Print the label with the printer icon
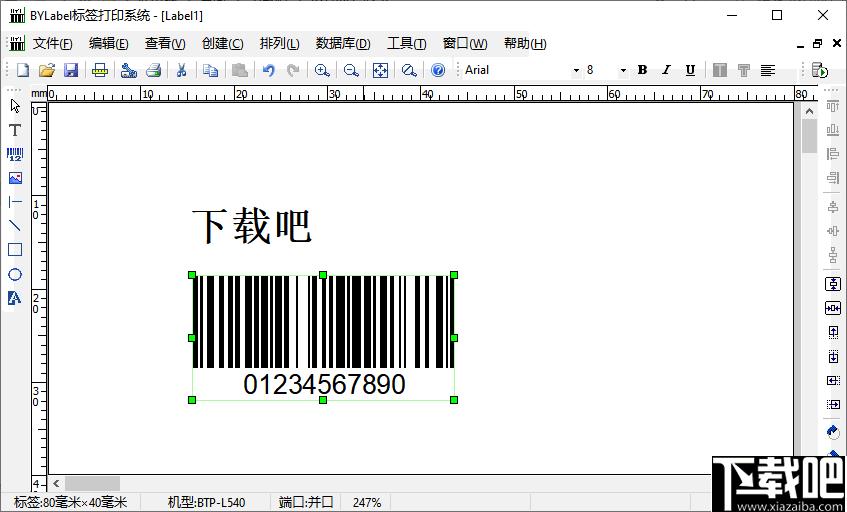 153,70
